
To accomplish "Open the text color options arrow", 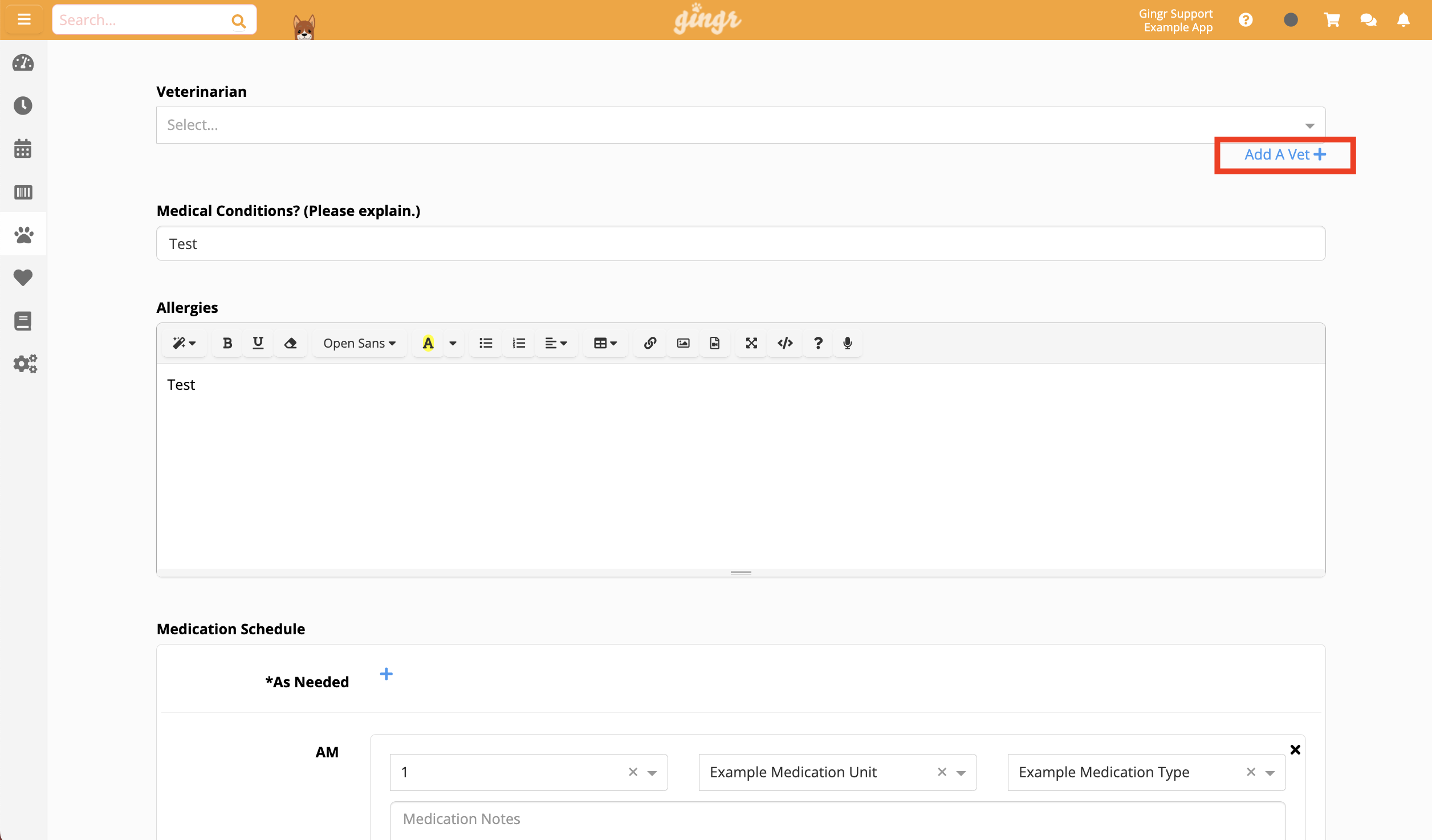I will pos(453,343).
